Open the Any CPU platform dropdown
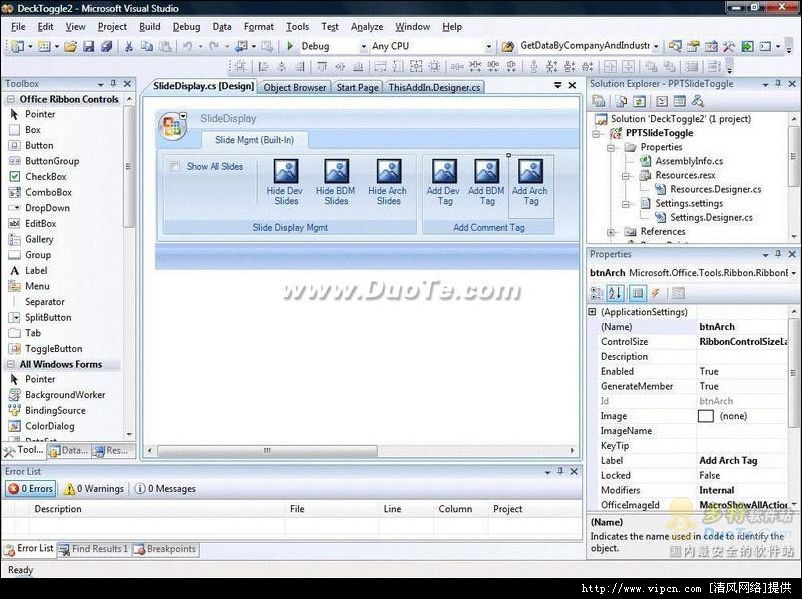The width and height of the screenshot is (802, 599). click(x=488, y=47)
